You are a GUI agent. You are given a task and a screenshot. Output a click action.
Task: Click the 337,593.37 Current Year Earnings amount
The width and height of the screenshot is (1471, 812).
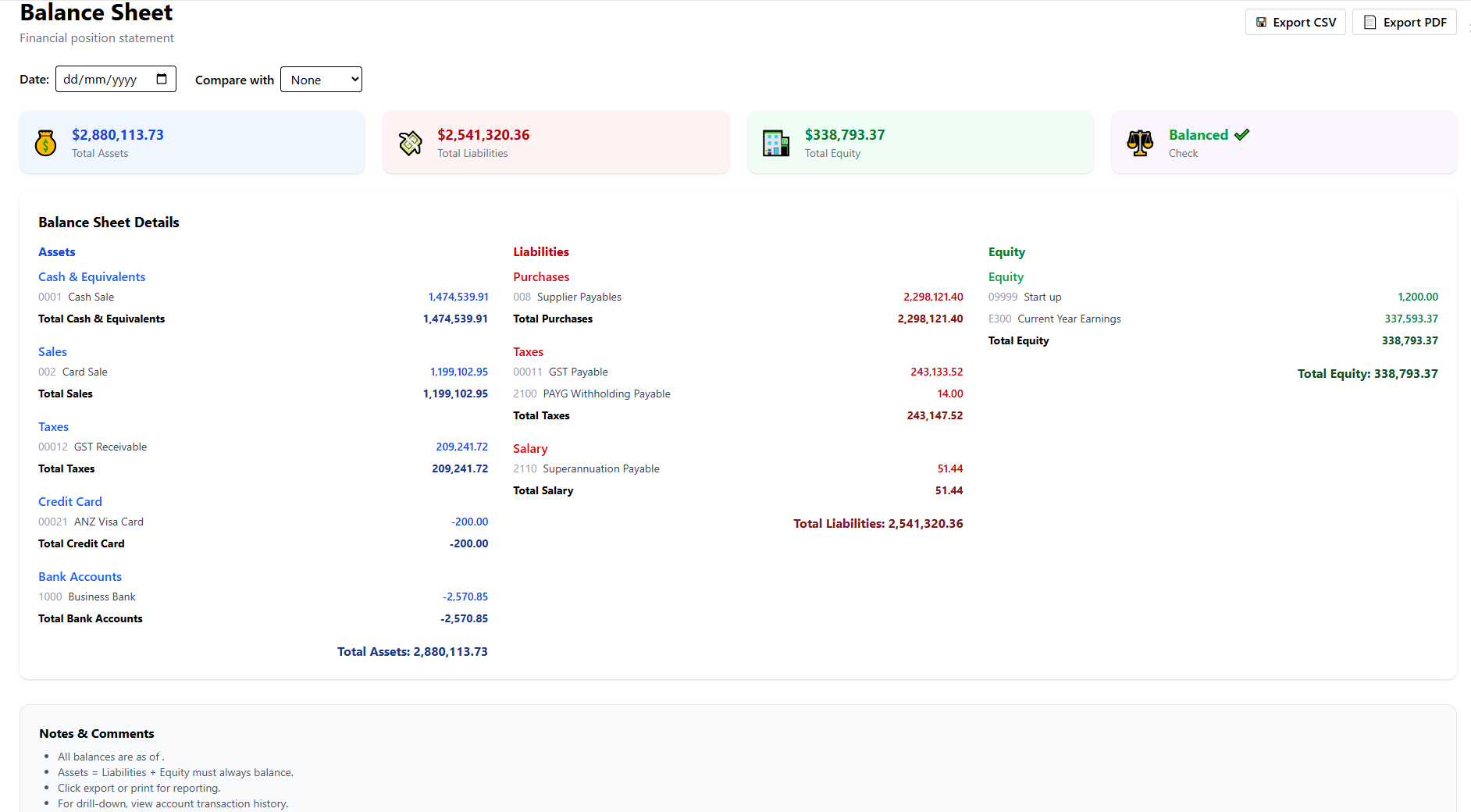click(x=1411, y=319)
